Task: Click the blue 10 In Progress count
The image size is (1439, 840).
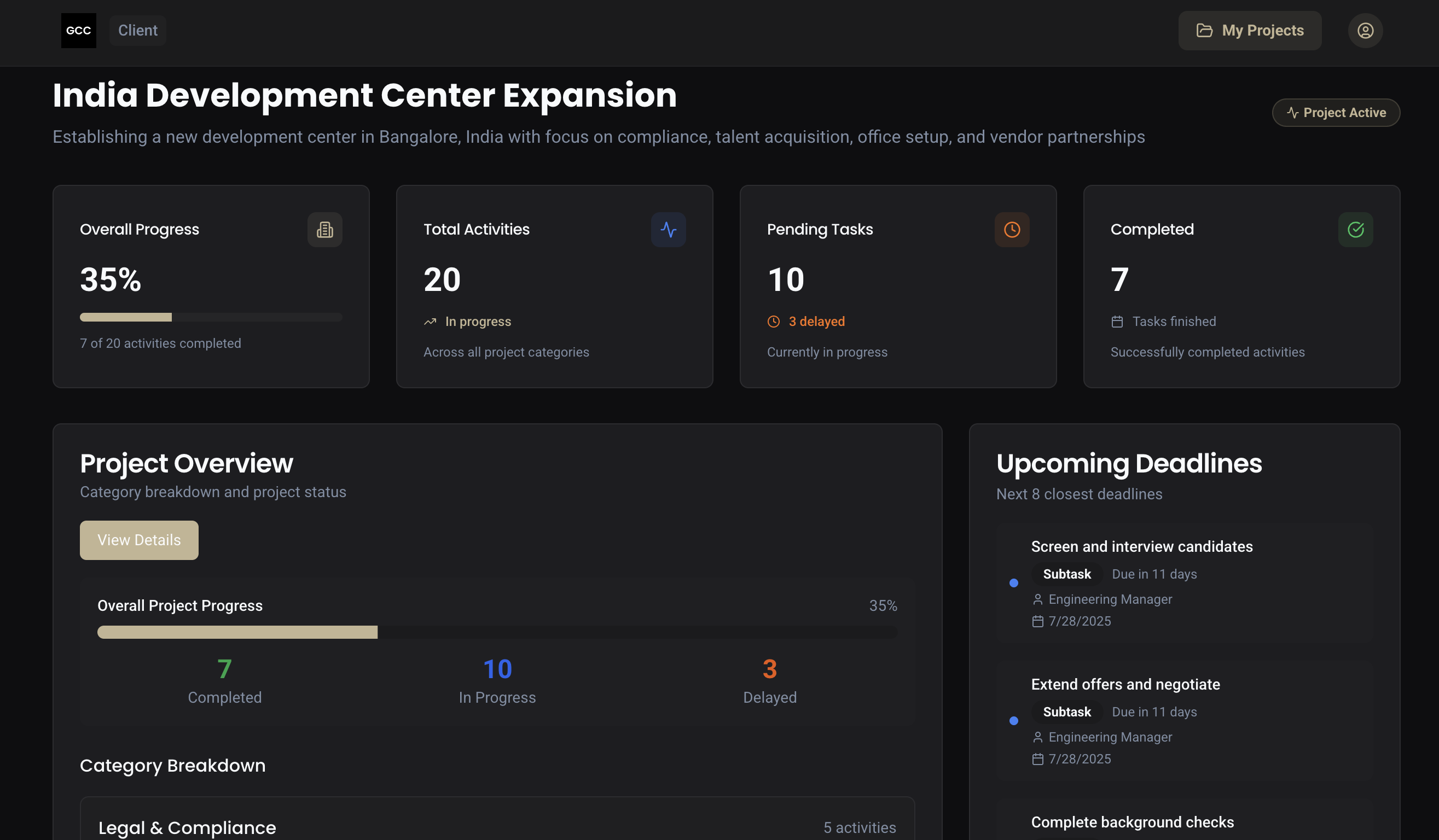Action: coord(497,669)
